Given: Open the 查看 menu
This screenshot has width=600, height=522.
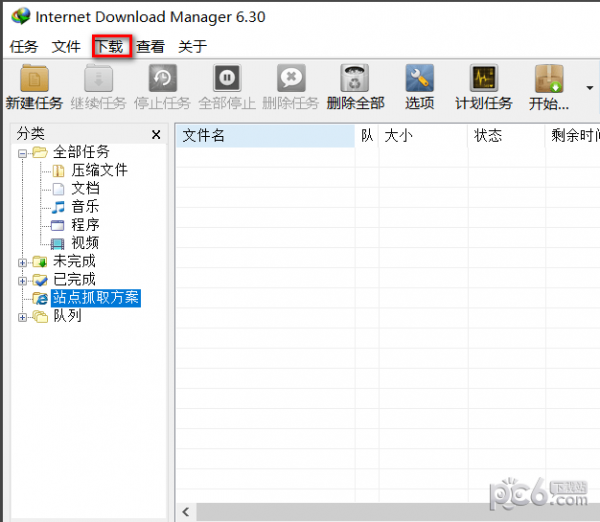Looking at the screenshot, I should point(150,47).
